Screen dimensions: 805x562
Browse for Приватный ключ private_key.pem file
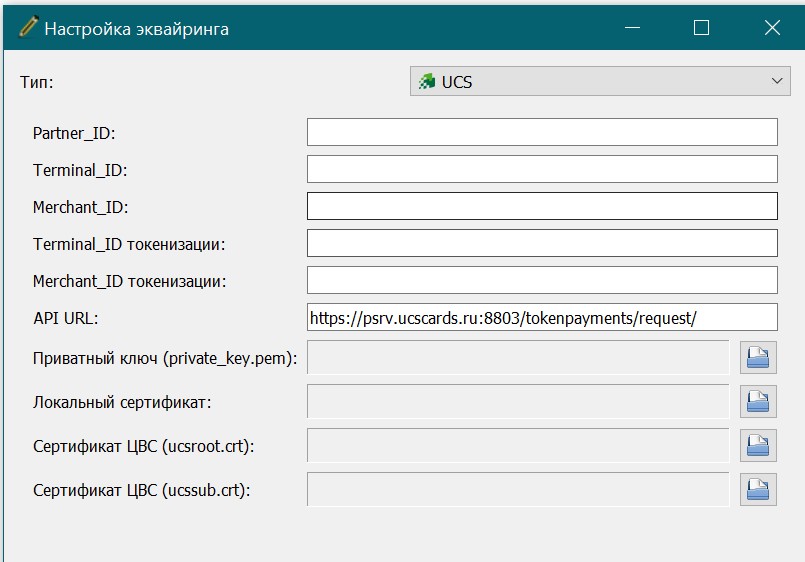coord(758,357)
